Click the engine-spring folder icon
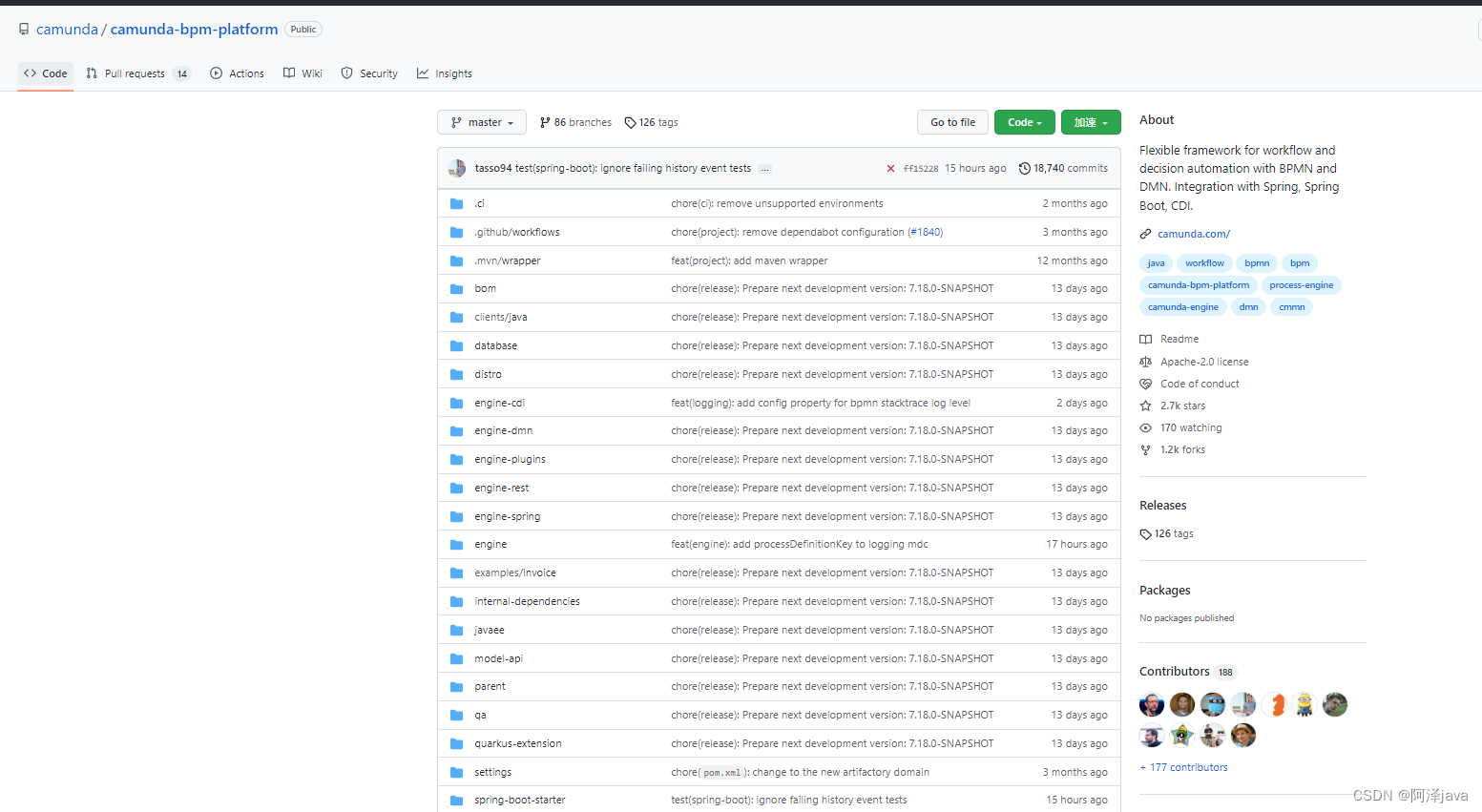Viewport: 1482px width, 812px height. coord(456,516)
